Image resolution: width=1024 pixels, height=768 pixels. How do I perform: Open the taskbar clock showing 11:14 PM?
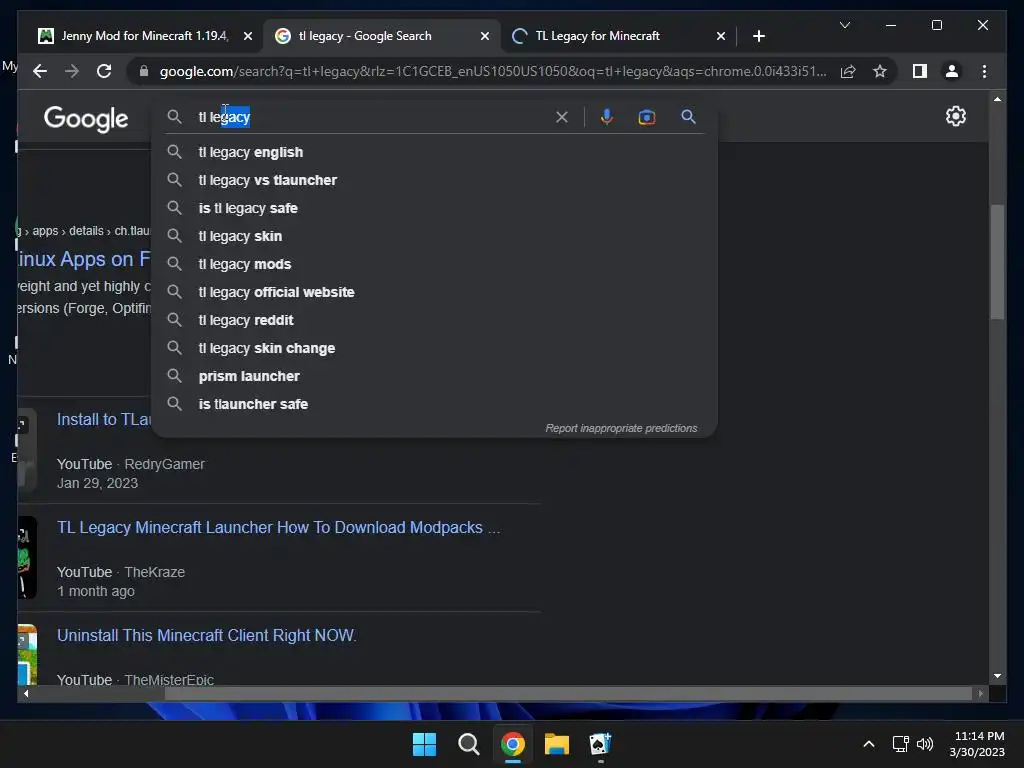(x=978, y=744)
